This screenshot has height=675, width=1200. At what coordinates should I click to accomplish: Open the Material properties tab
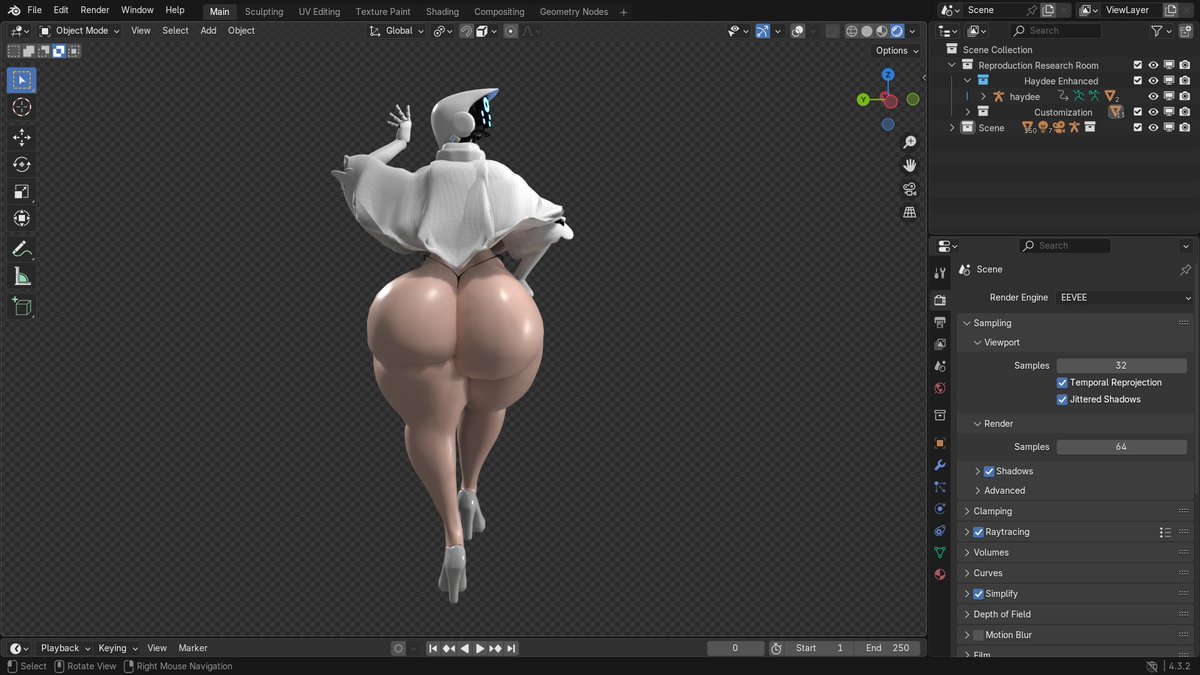point(940,574)
